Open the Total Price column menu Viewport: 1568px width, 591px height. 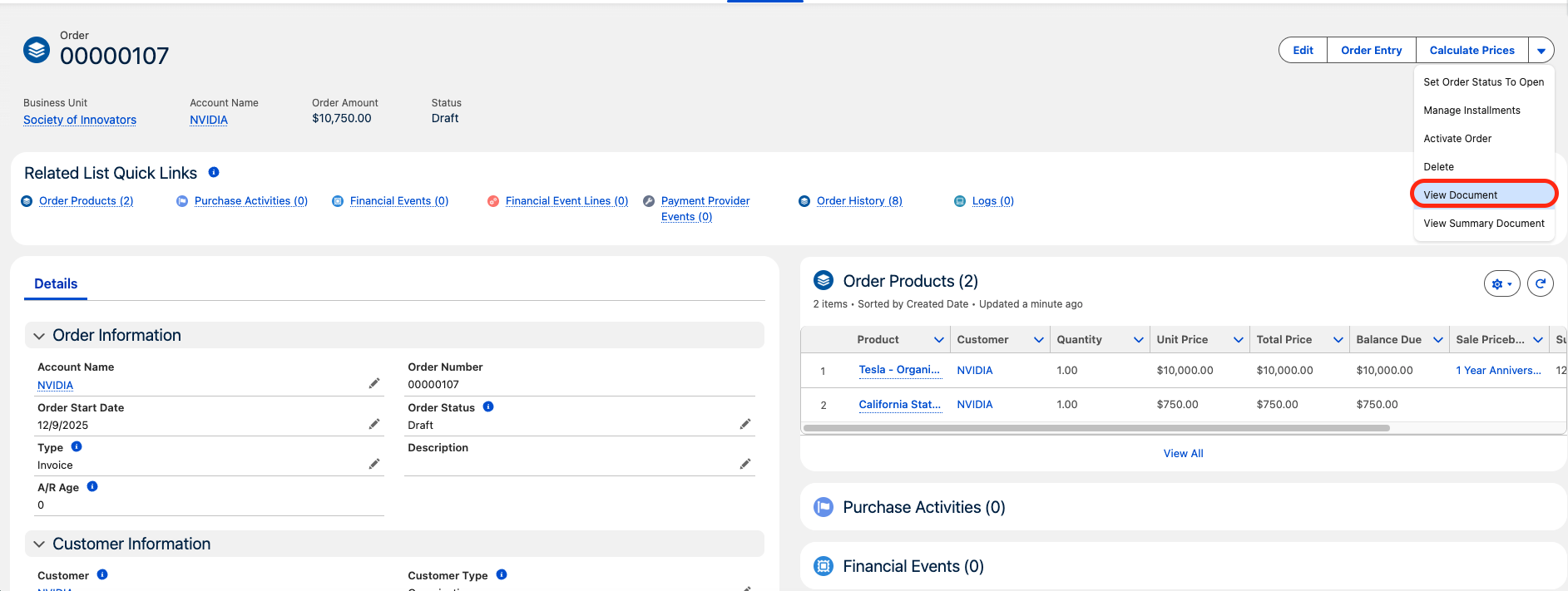[1338, 339]
